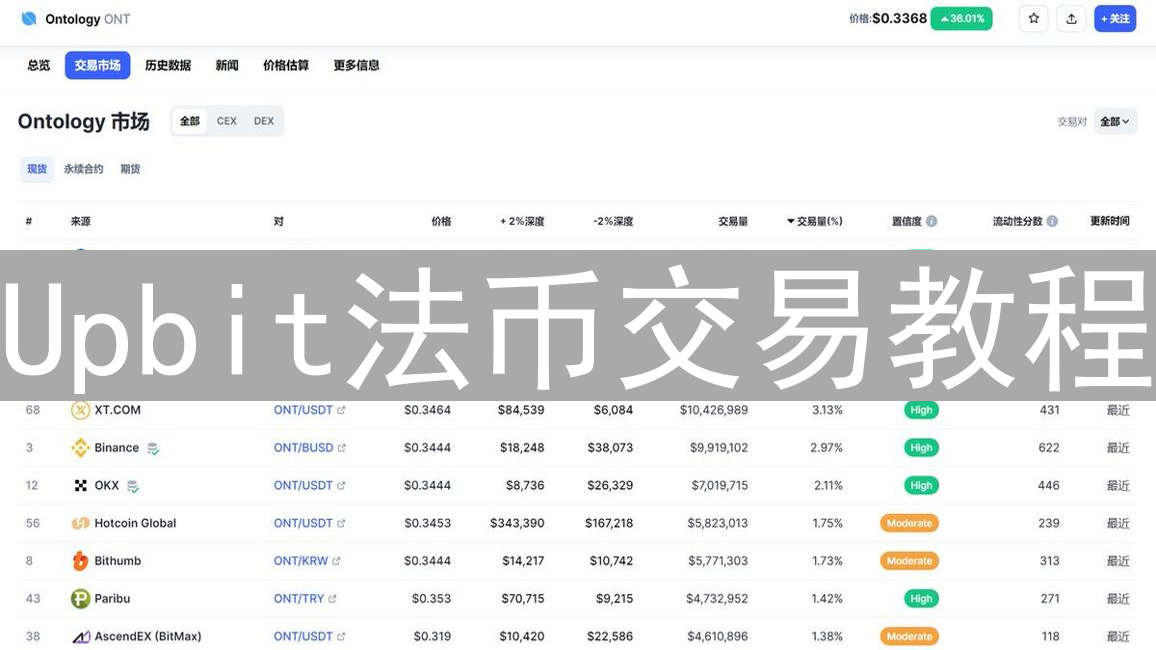Click the AscendEX (BitMax) logo
1156x650 pixels.
tap(80, 637)
